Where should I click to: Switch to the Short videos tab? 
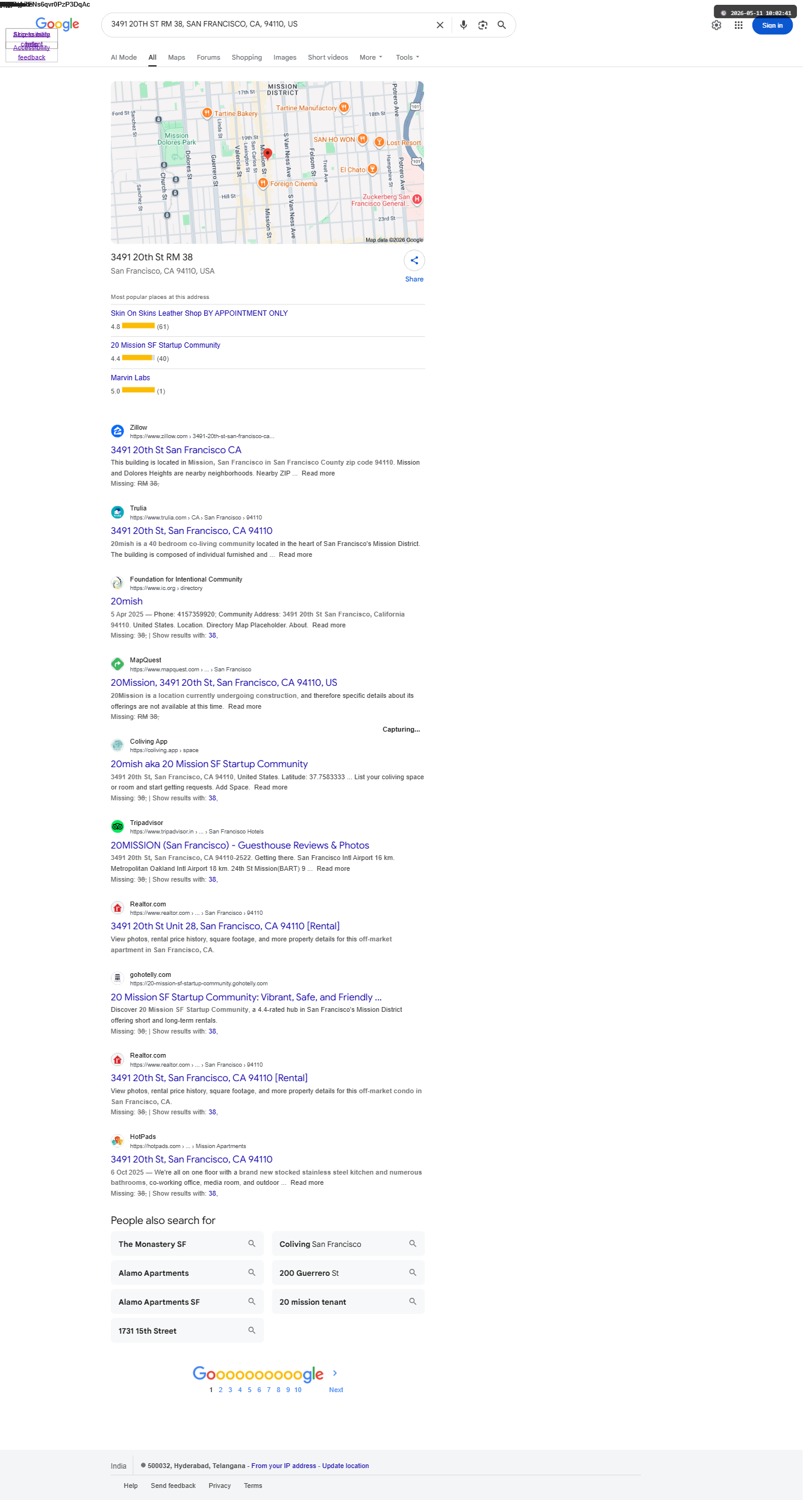click(328, 57)
